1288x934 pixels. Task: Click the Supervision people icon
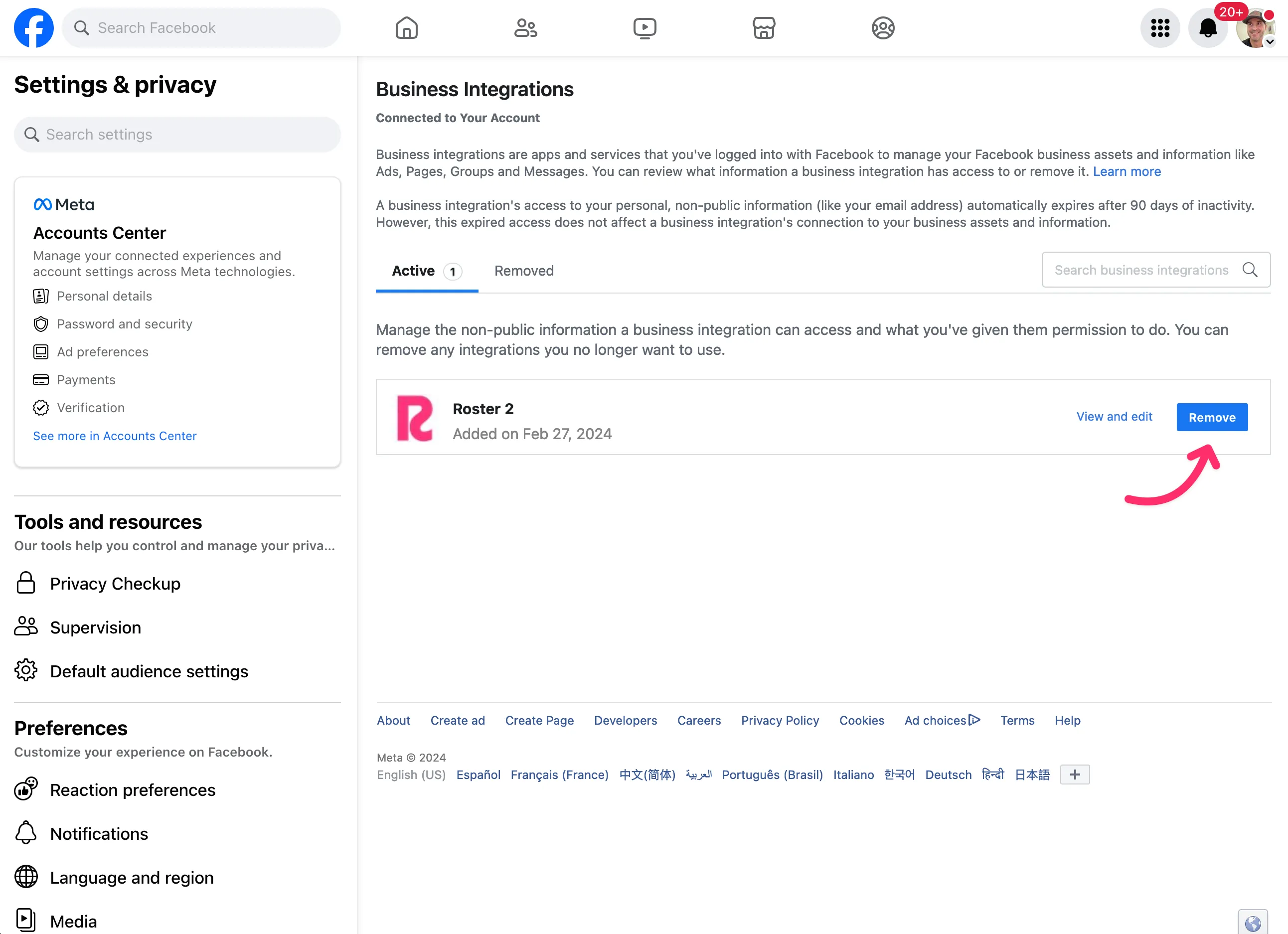26,627
